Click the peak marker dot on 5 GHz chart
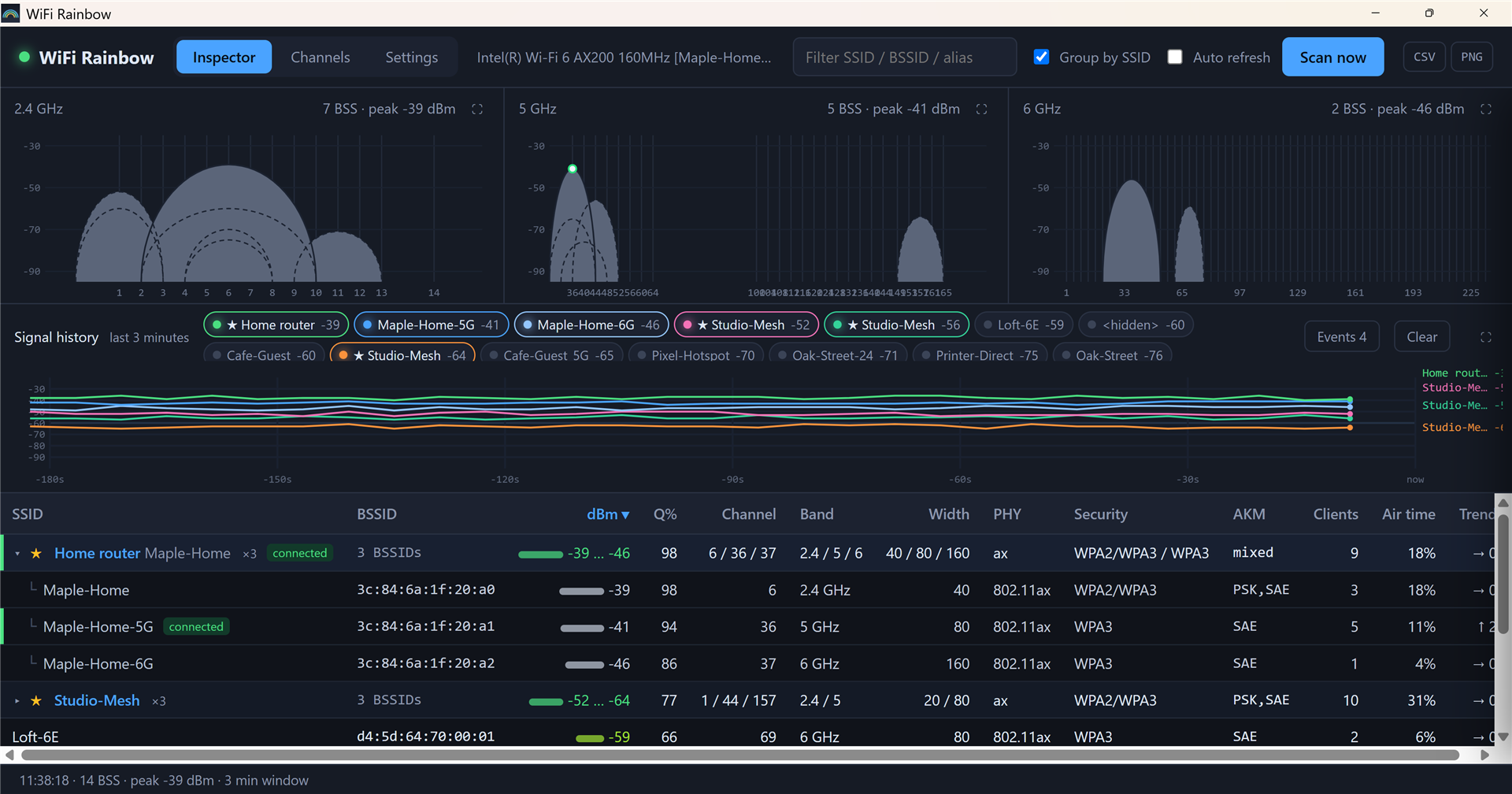Image resolution: width=1512 pixels, height=794 pixels. [x=573, y=169]
